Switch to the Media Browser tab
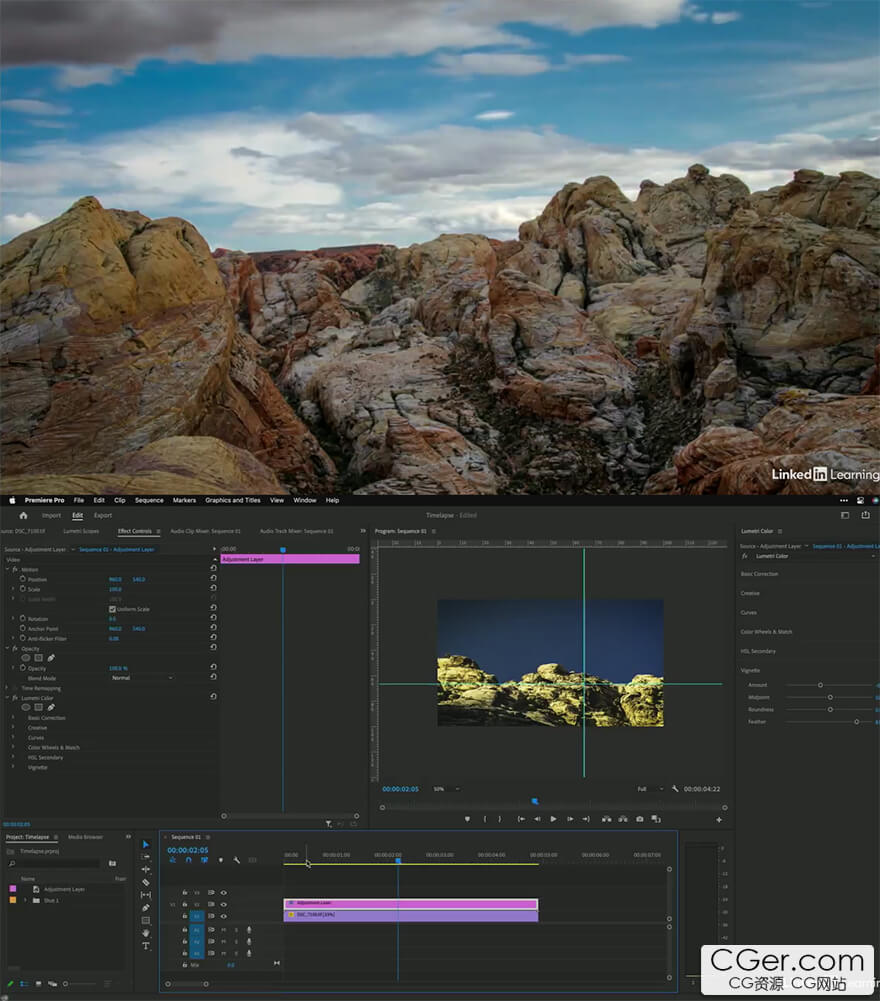This screenshot has width=880, height=1001. coord(85,837)
